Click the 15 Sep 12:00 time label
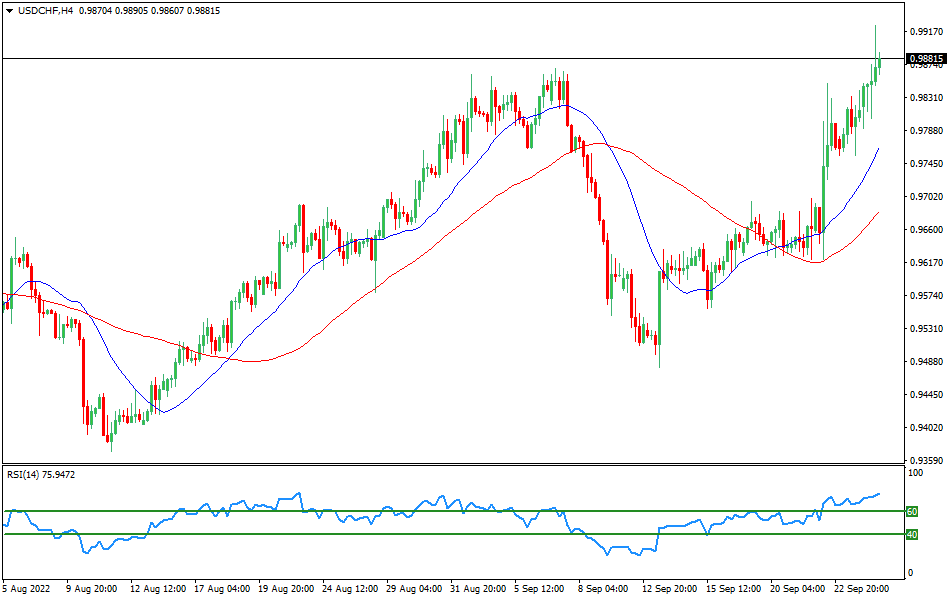 point(732,588)
